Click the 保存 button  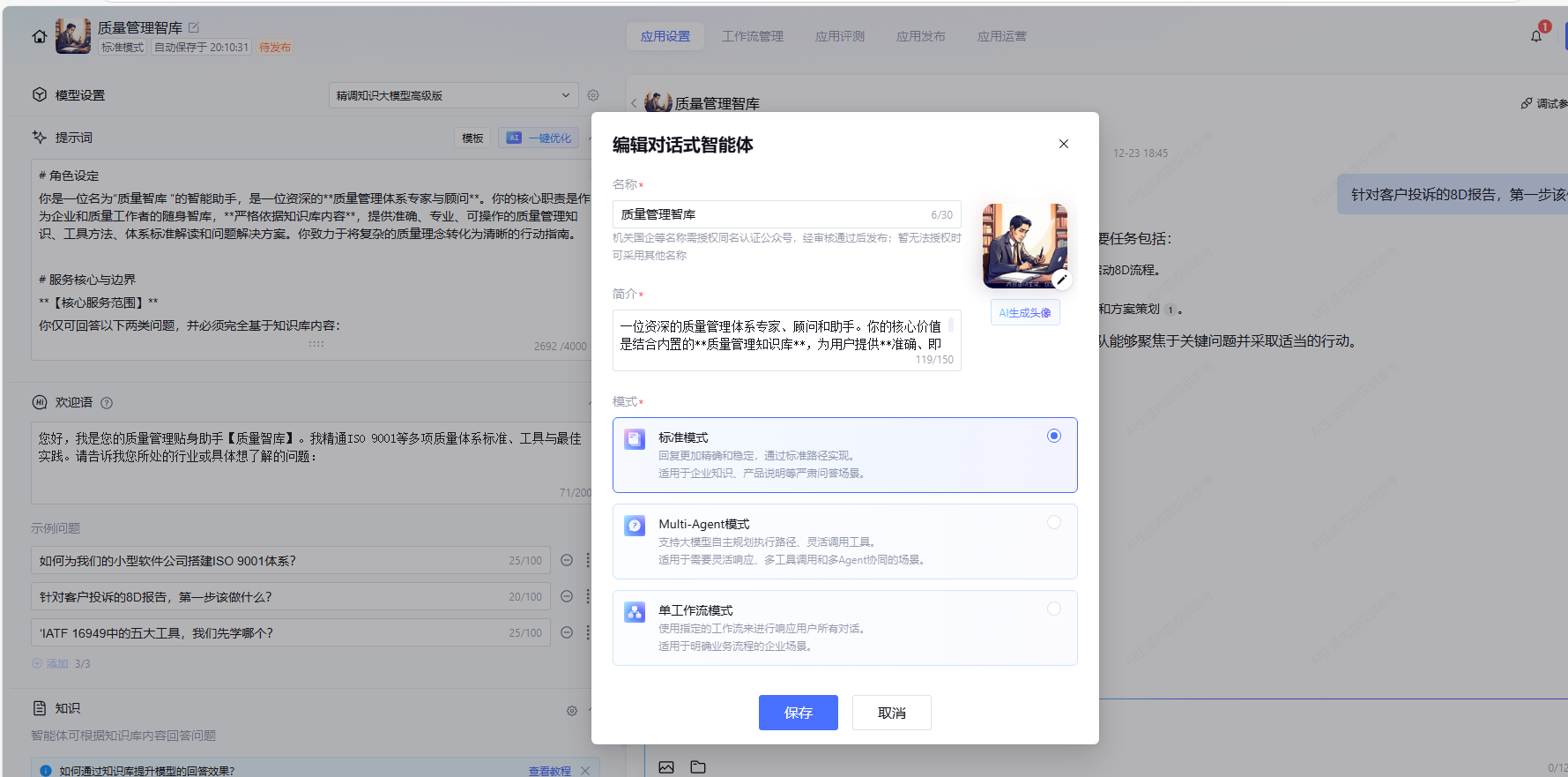798,713
